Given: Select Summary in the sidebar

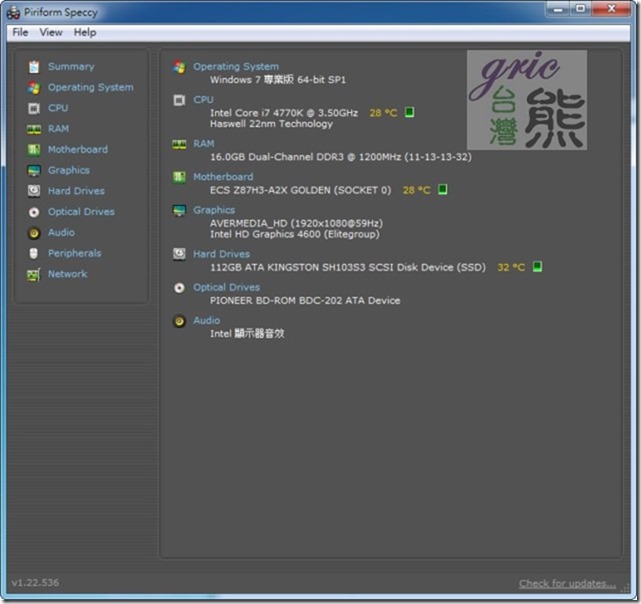Looking at the screenshot, I should click(71, 67).
